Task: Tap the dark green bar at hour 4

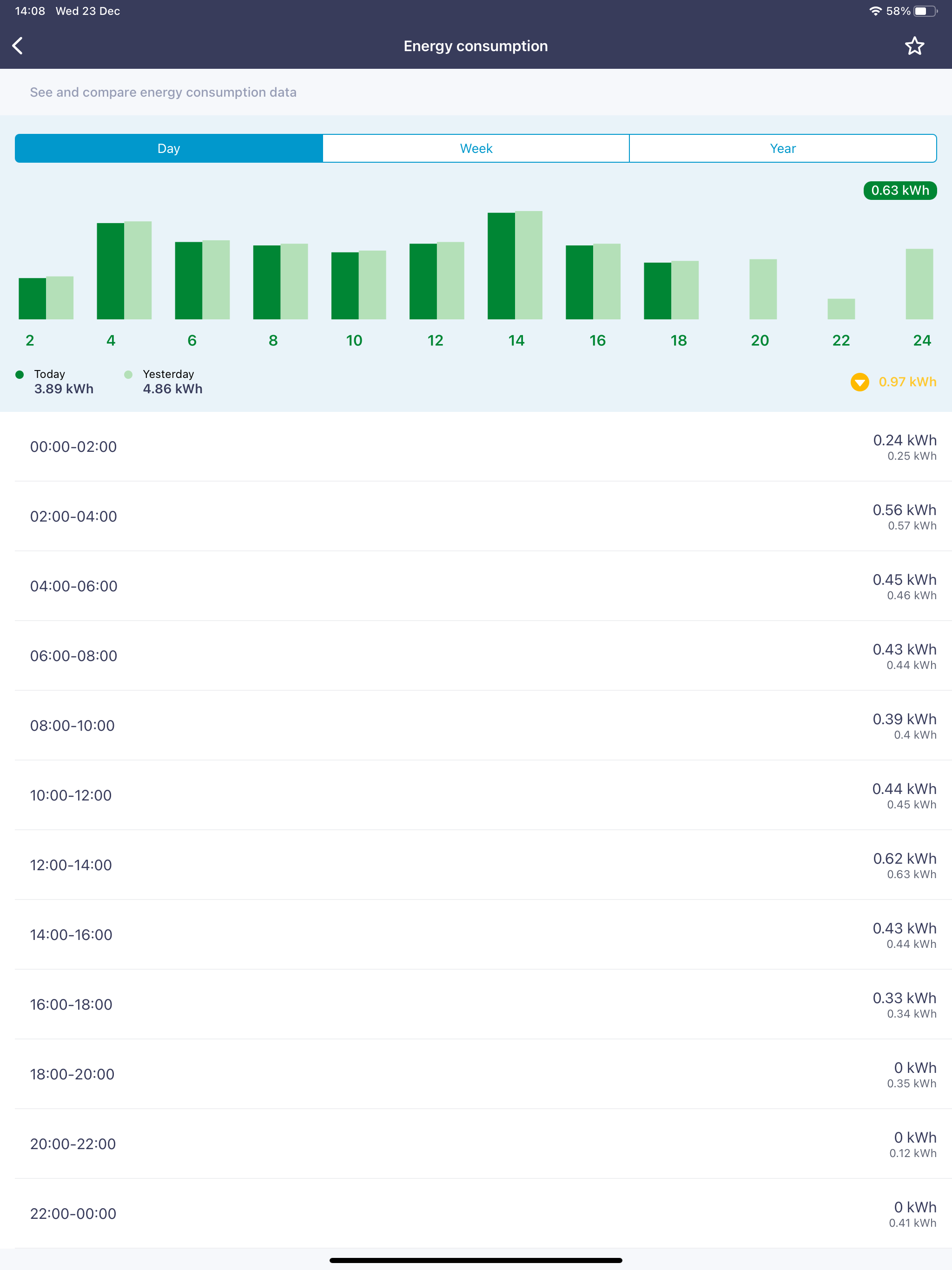Action: click(110, 271)
